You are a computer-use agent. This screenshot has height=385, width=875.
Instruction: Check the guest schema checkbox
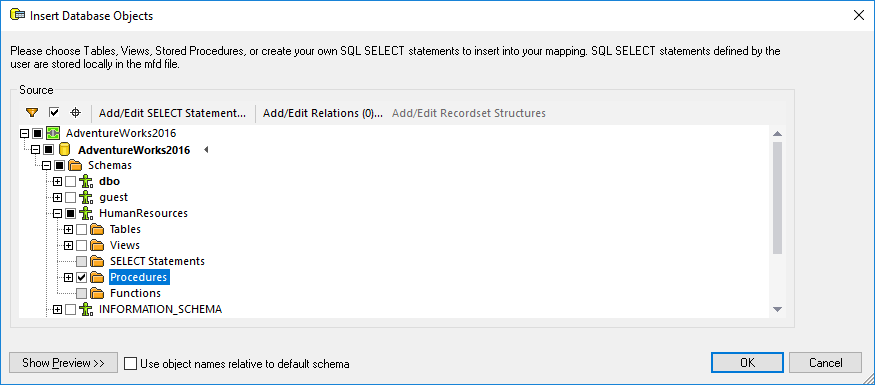pos(70,198)
